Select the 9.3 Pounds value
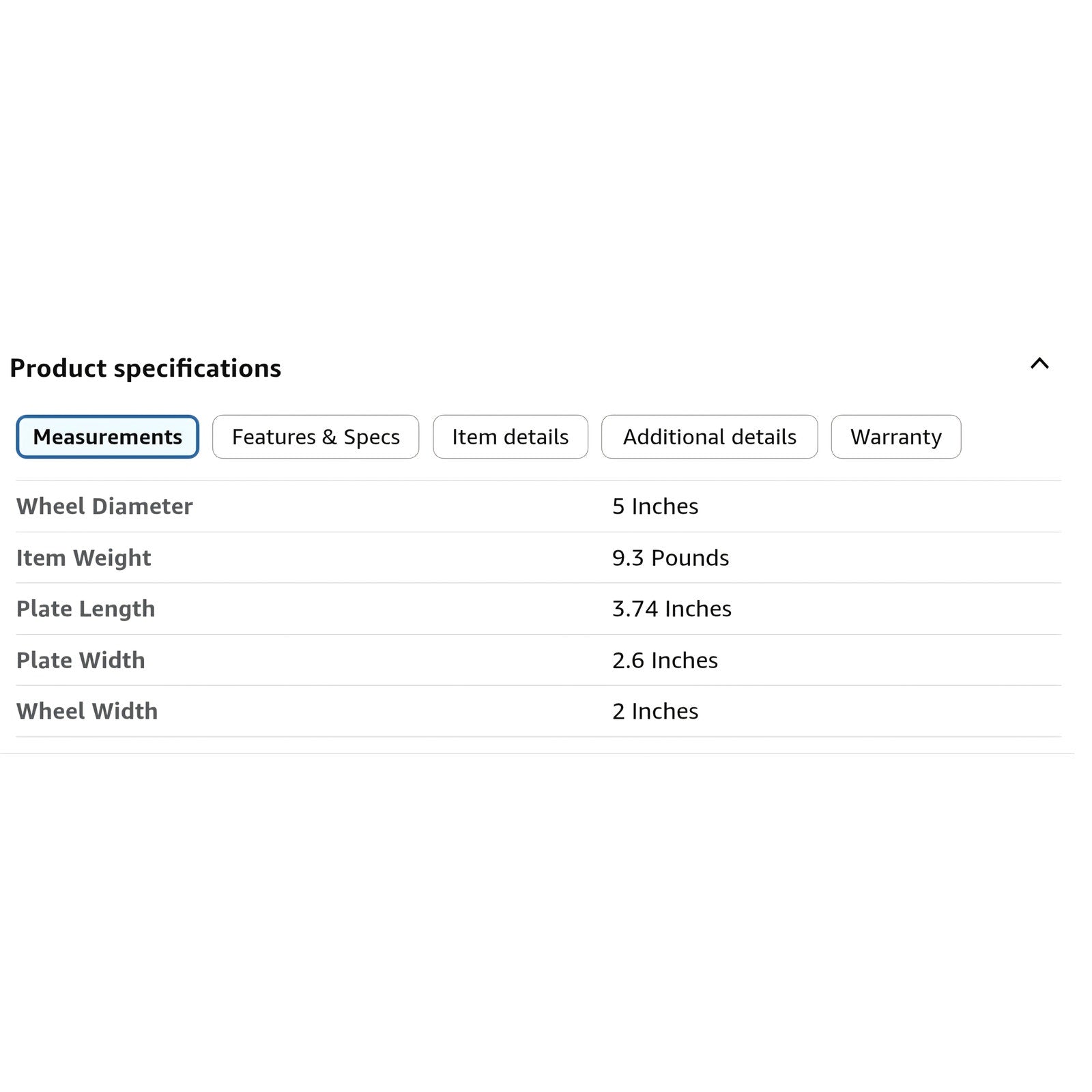Viewport: 1092px width, 1092px height. click(670, 558)
